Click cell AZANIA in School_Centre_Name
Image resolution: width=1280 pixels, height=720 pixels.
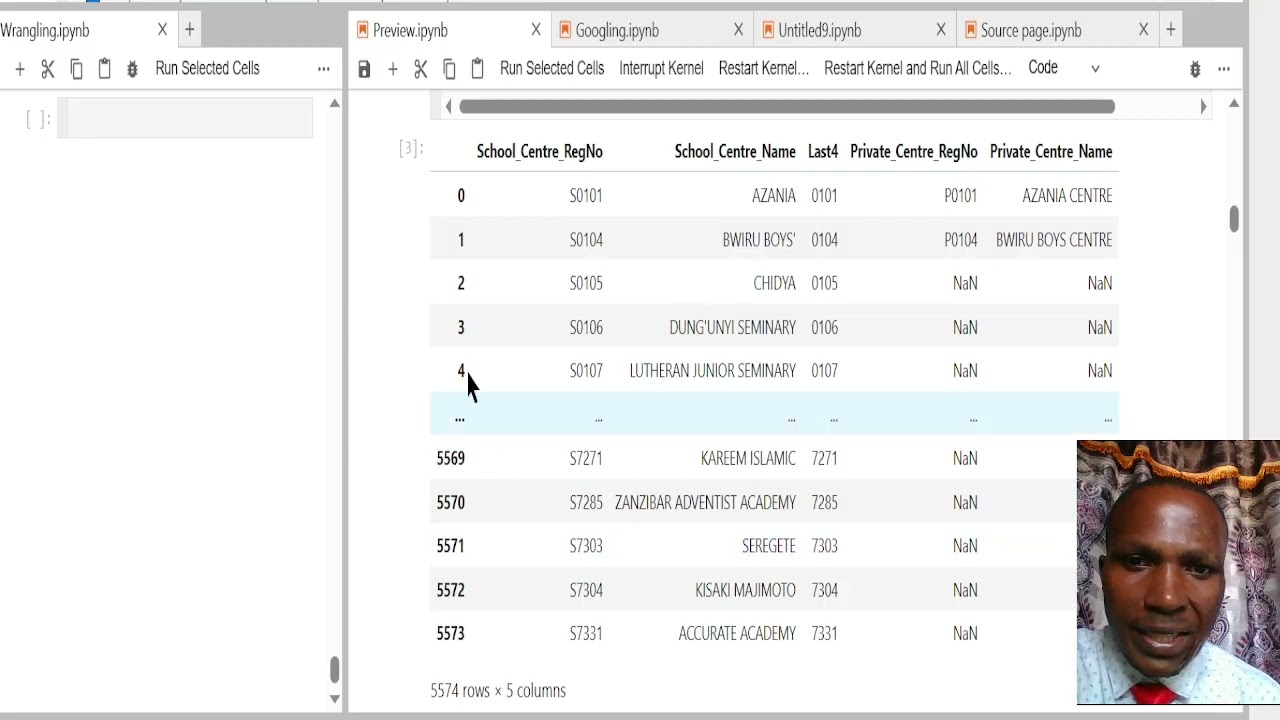774,196
